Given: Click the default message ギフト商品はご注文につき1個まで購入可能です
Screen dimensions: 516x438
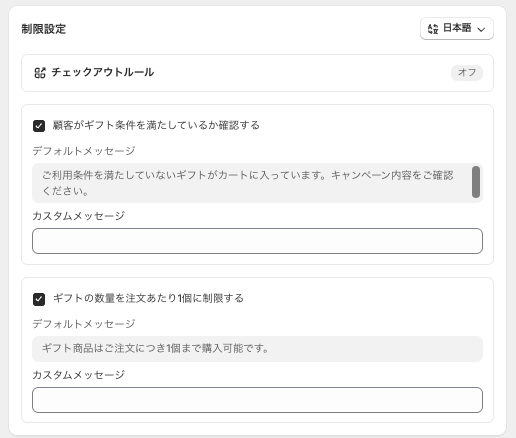Looking at the screenshot, I should 257,349.
